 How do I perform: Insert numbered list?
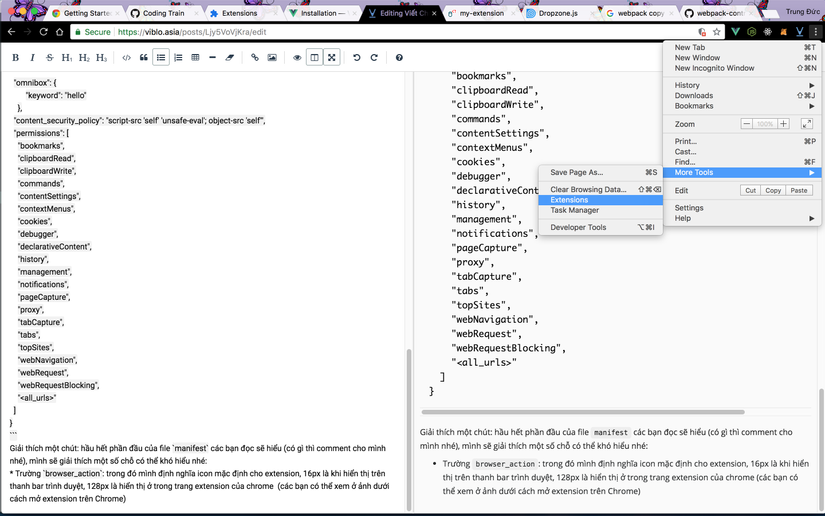tap(178, 58)
